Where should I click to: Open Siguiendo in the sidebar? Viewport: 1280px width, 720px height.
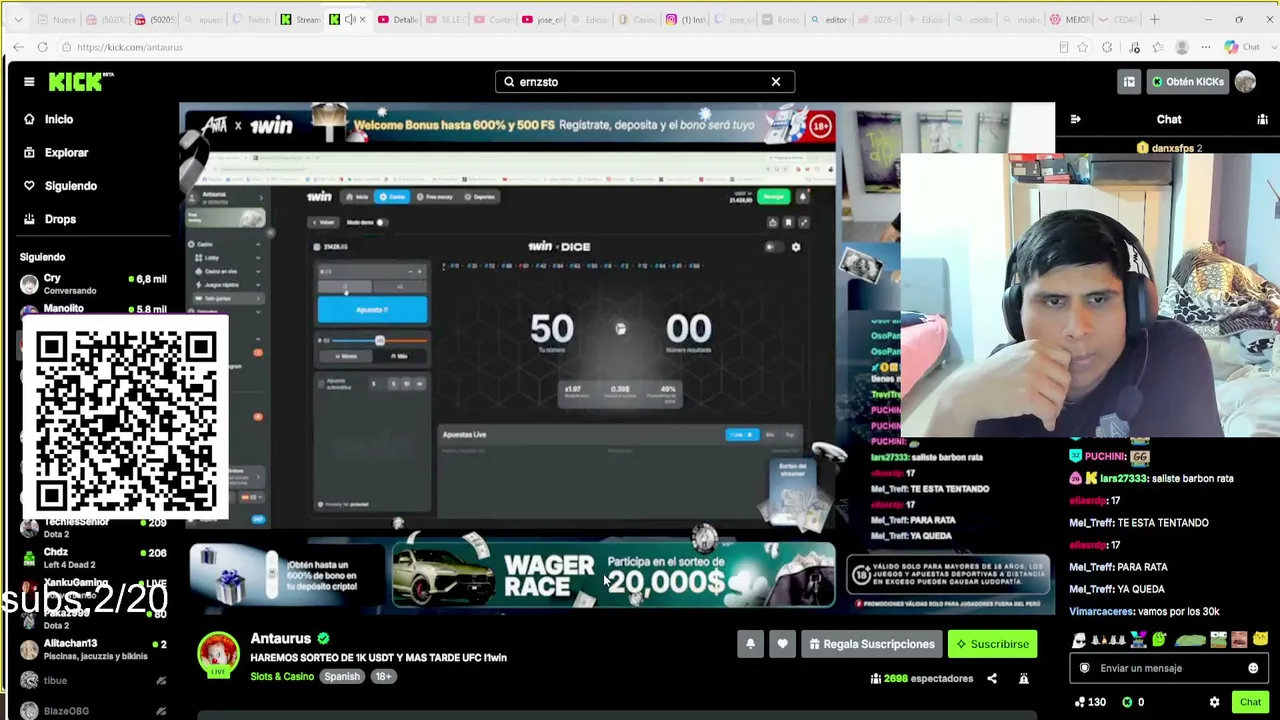point(70,185)
